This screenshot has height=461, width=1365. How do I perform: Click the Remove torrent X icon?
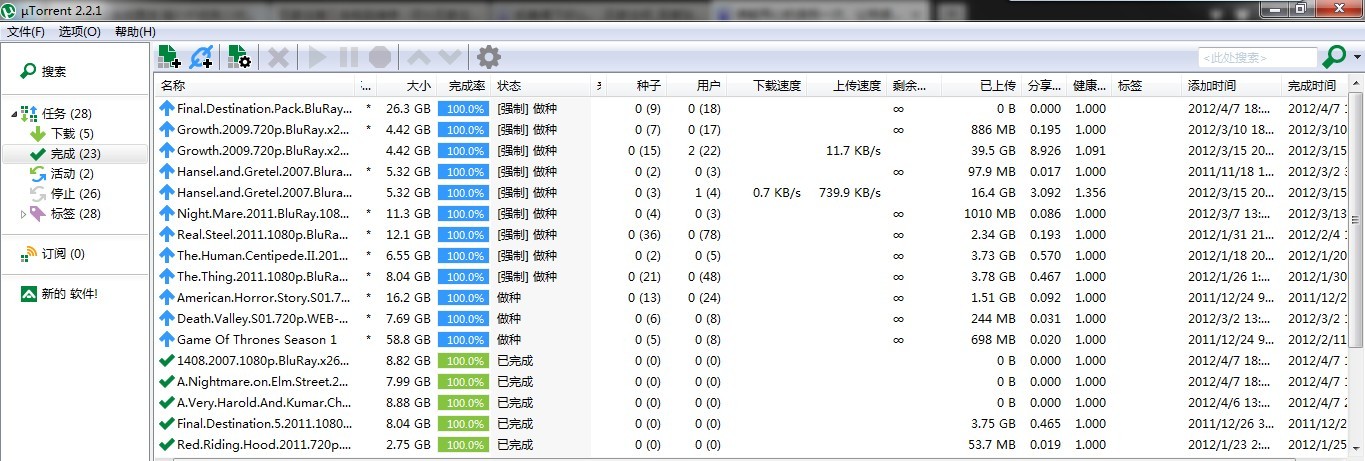point(279,57)
